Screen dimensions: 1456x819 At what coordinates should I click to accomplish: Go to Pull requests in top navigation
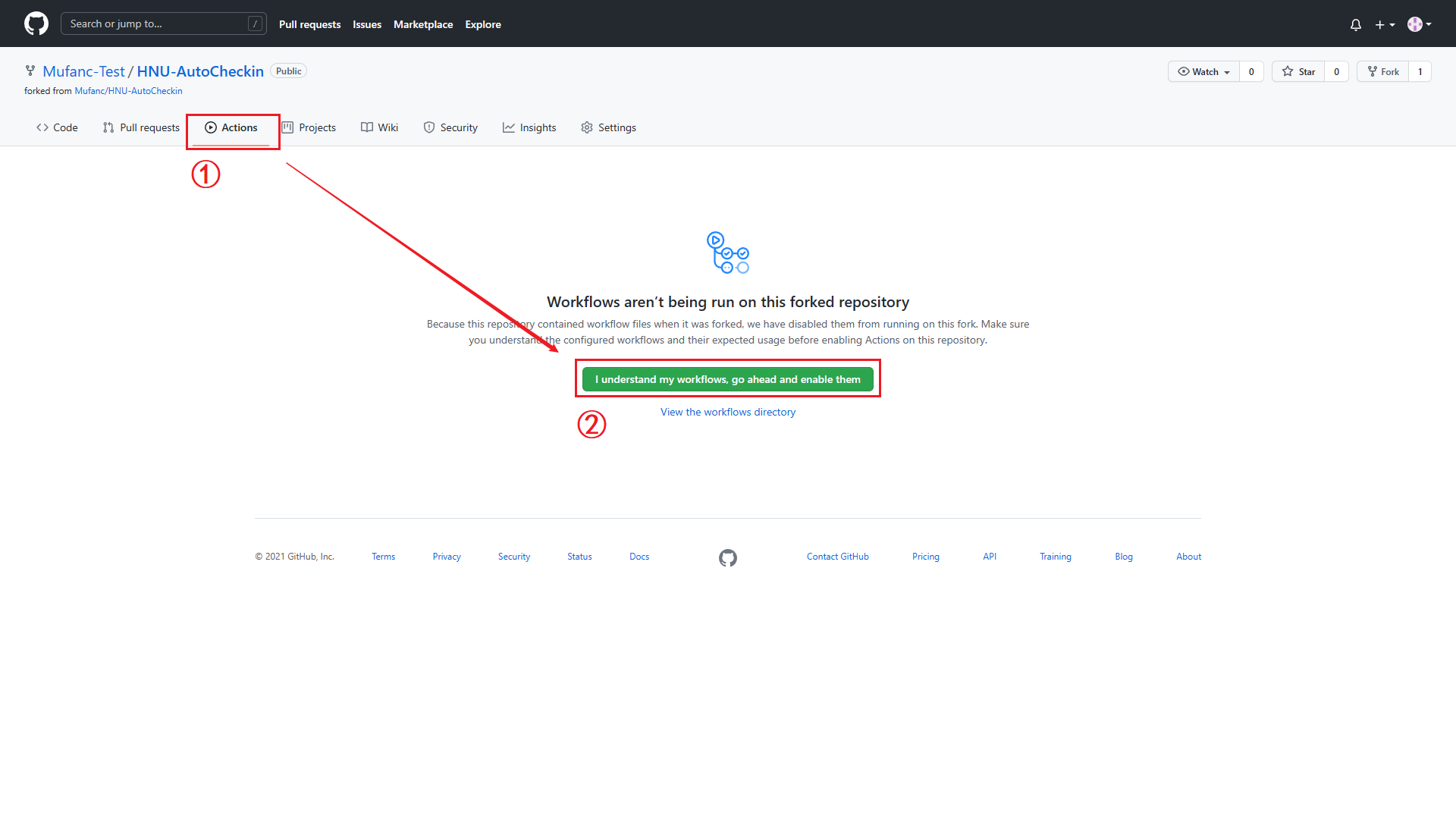pos(309,24)
